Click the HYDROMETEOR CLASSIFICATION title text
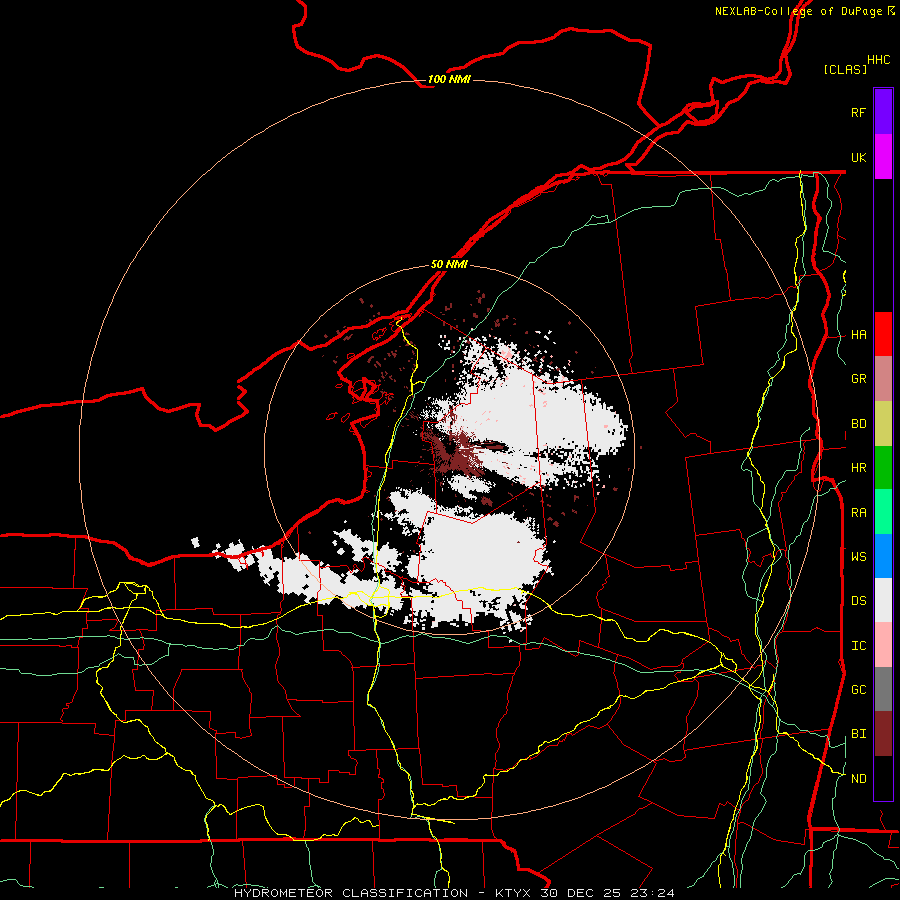Image resolution: width=900 pixels, height=900 pixels. (351, 893)
